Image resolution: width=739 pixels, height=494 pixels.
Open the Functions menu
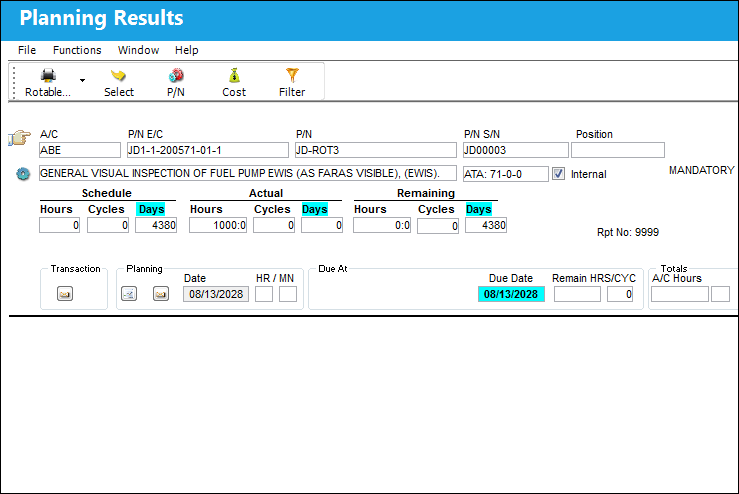pyautogui.click(x=77, y=50)
